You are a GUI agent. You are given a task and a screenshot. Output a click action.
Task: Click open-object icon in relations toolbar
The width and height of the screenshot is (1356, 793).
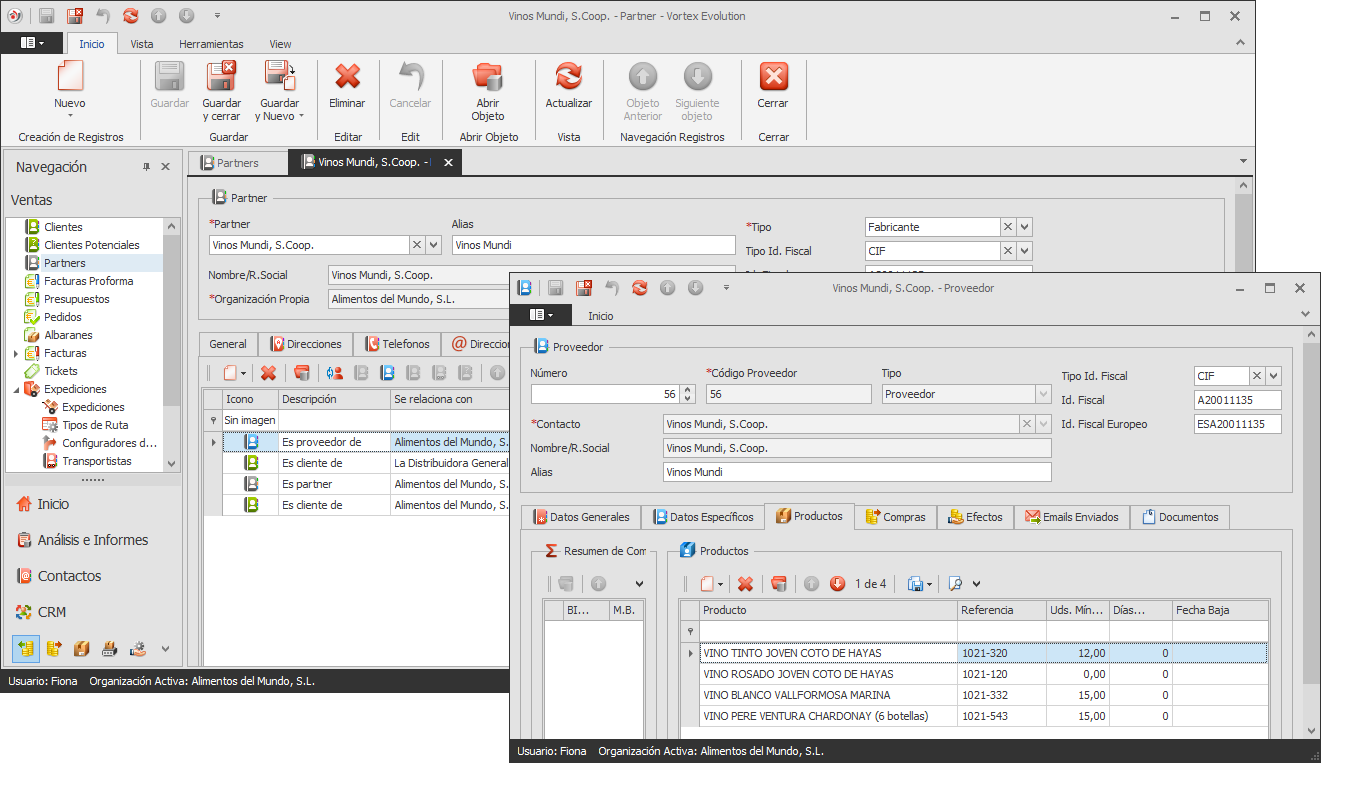302,373
